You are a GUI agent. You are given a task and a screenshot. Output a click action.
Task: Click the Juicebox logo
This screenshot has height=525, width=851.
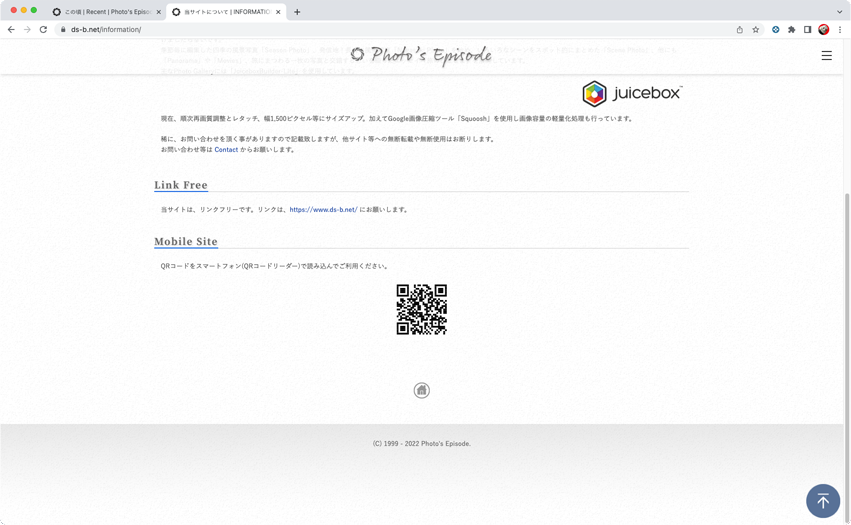pos(632,93)
